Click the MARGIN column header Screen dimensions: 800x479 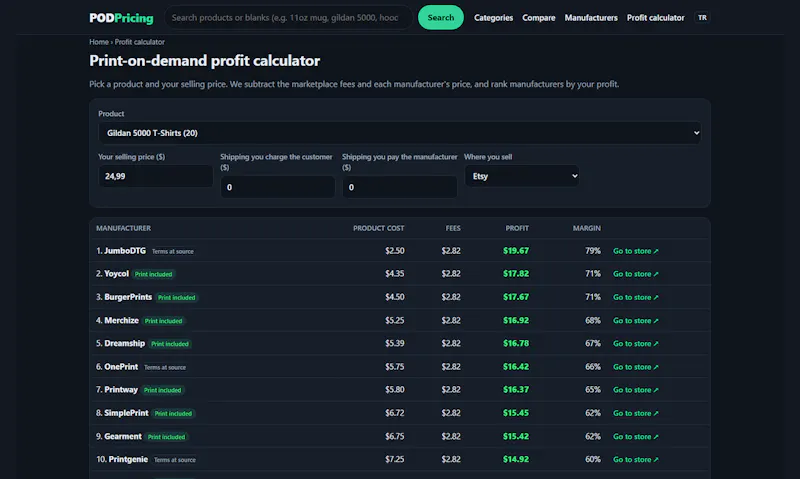point(586,229)
